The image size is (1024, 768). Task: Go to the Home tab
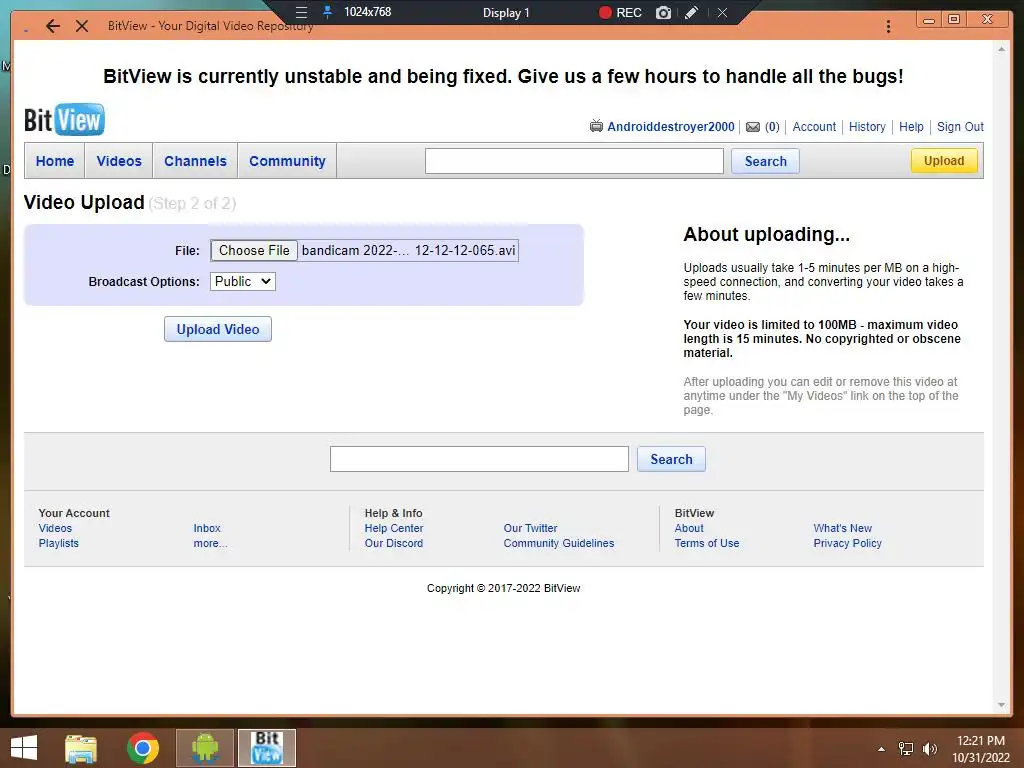coord(55,161)
